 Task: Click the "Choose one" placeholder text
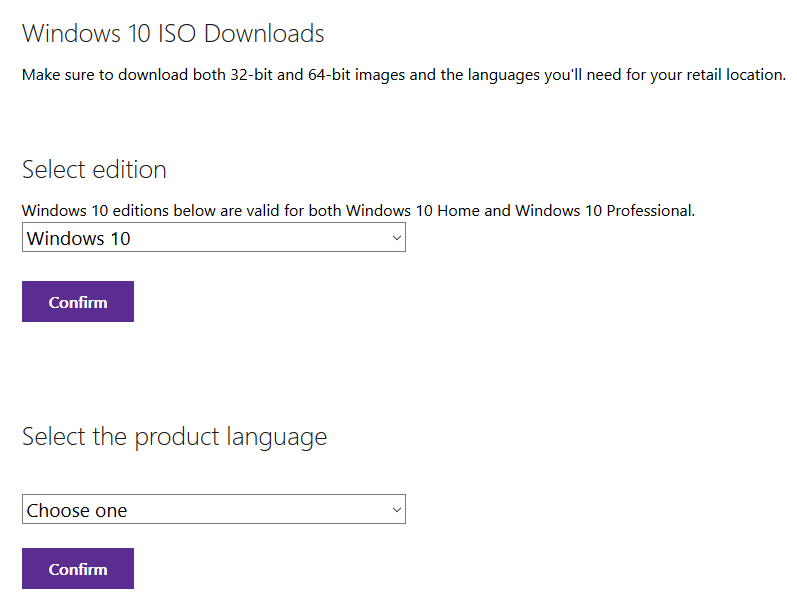point(77,511)
